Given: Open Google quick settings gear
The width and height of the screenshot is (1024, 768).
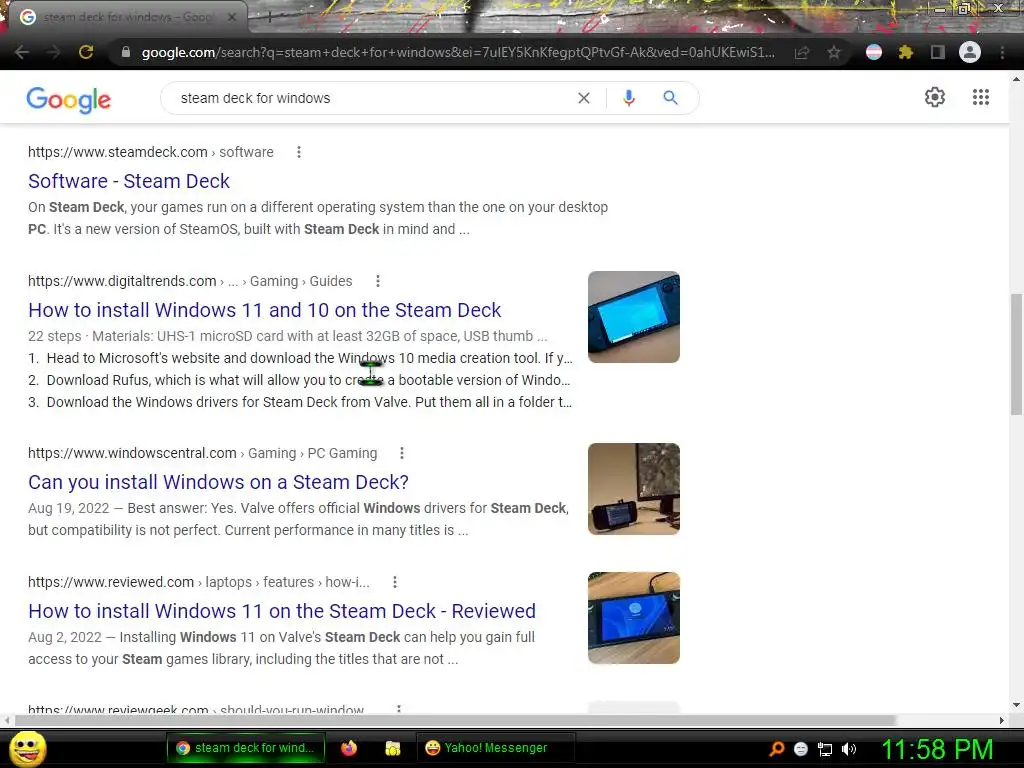Looking at the screenshot, I should pyautogui.click(x=935, y=97).
